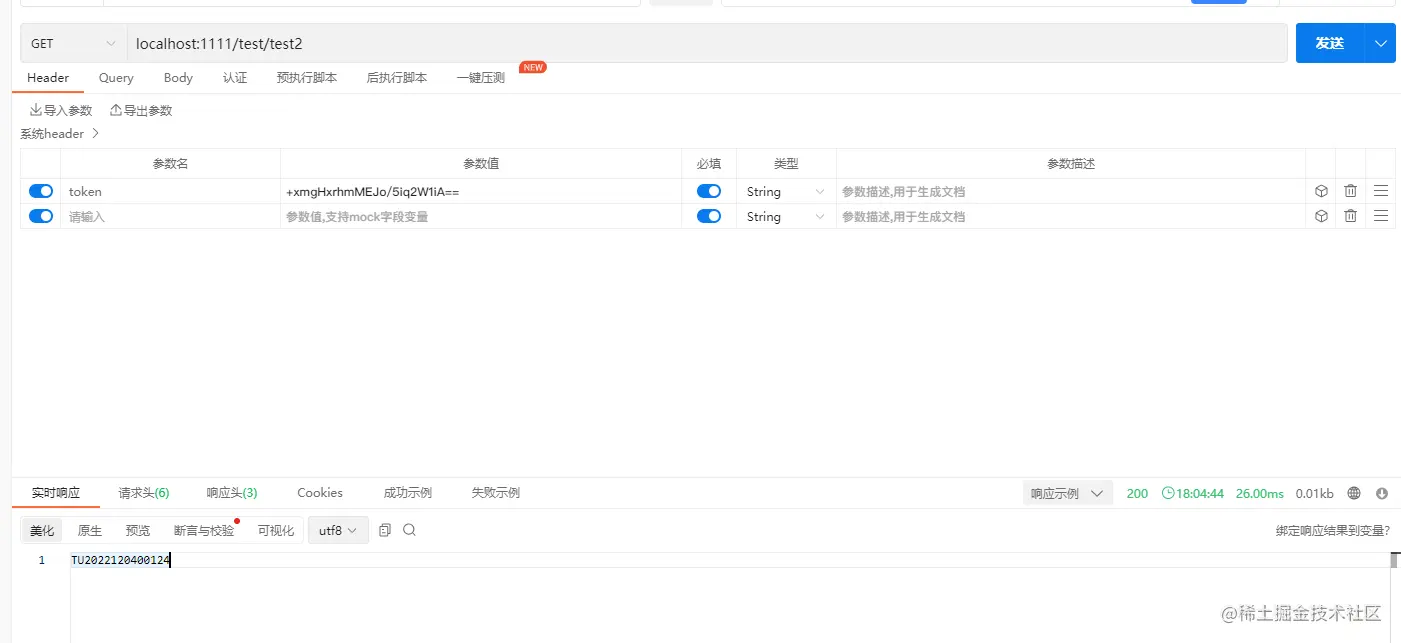The height and width of the screenshot is (643, 1401).
Task: Download the response via download icon
Action: pyautogui.click(x=1381, y=492)
